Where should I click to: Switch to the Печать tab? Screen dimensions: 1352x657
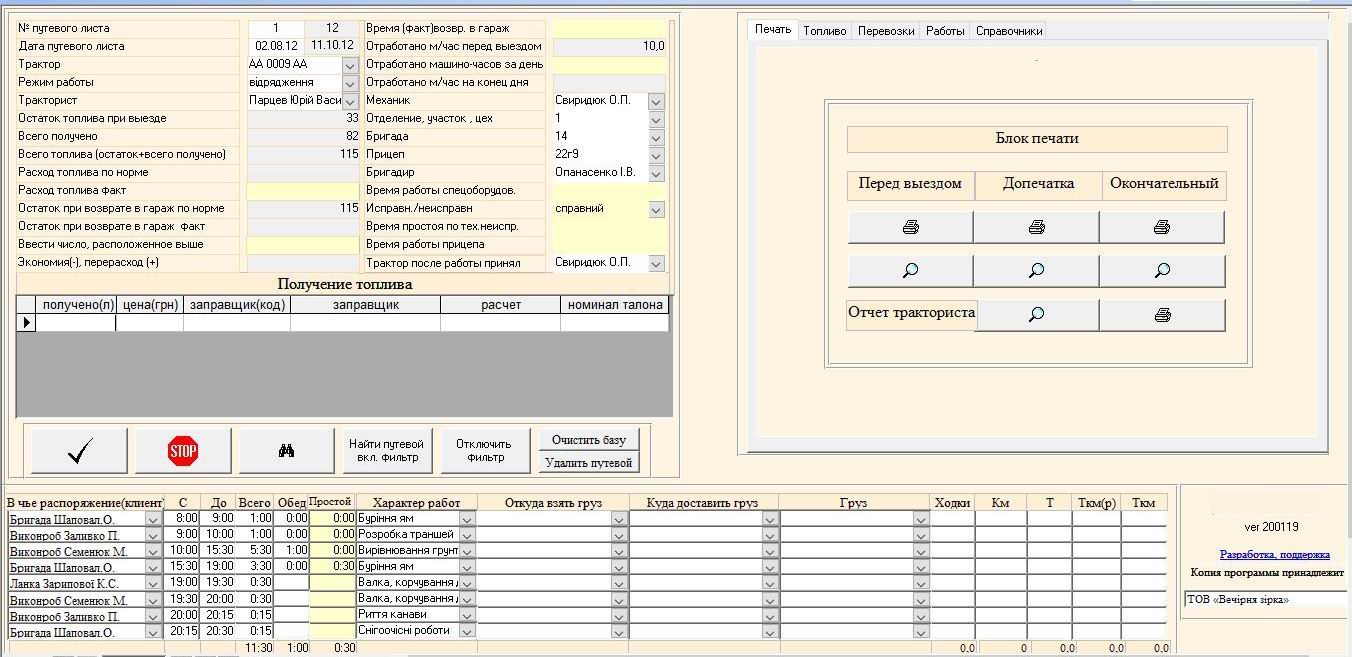(773, 30)
